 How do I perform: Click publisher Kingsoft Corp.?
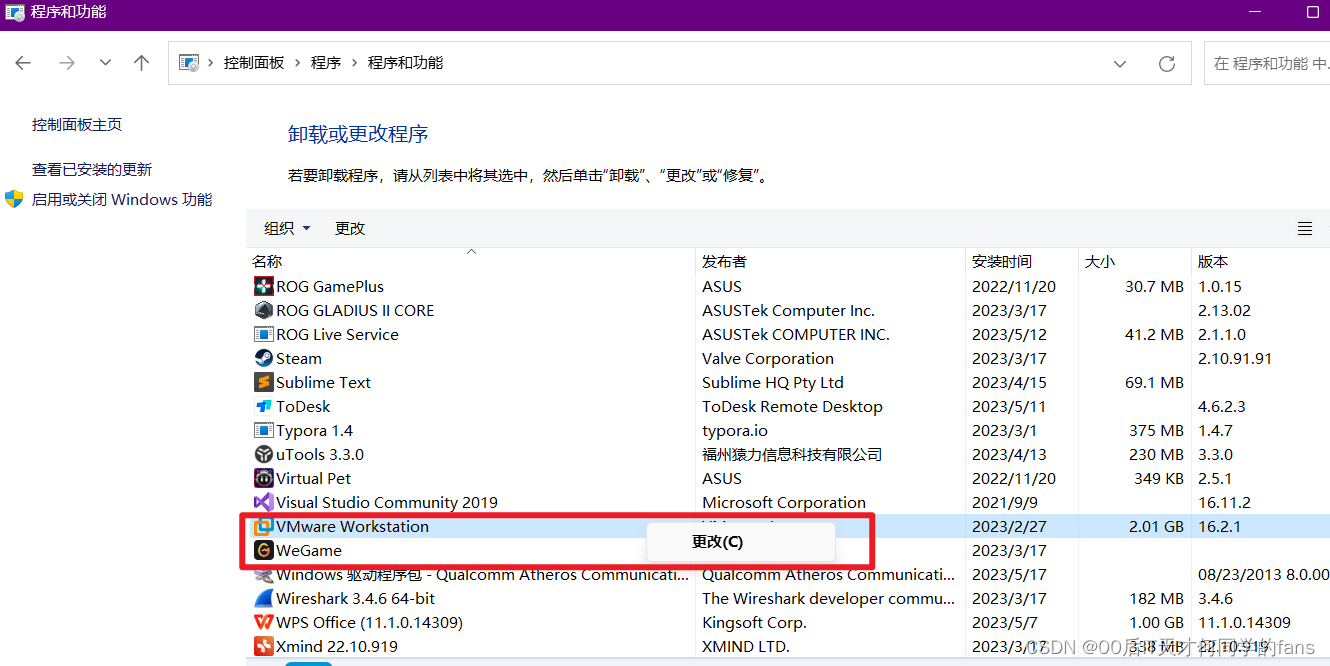[x=754, y=622]
